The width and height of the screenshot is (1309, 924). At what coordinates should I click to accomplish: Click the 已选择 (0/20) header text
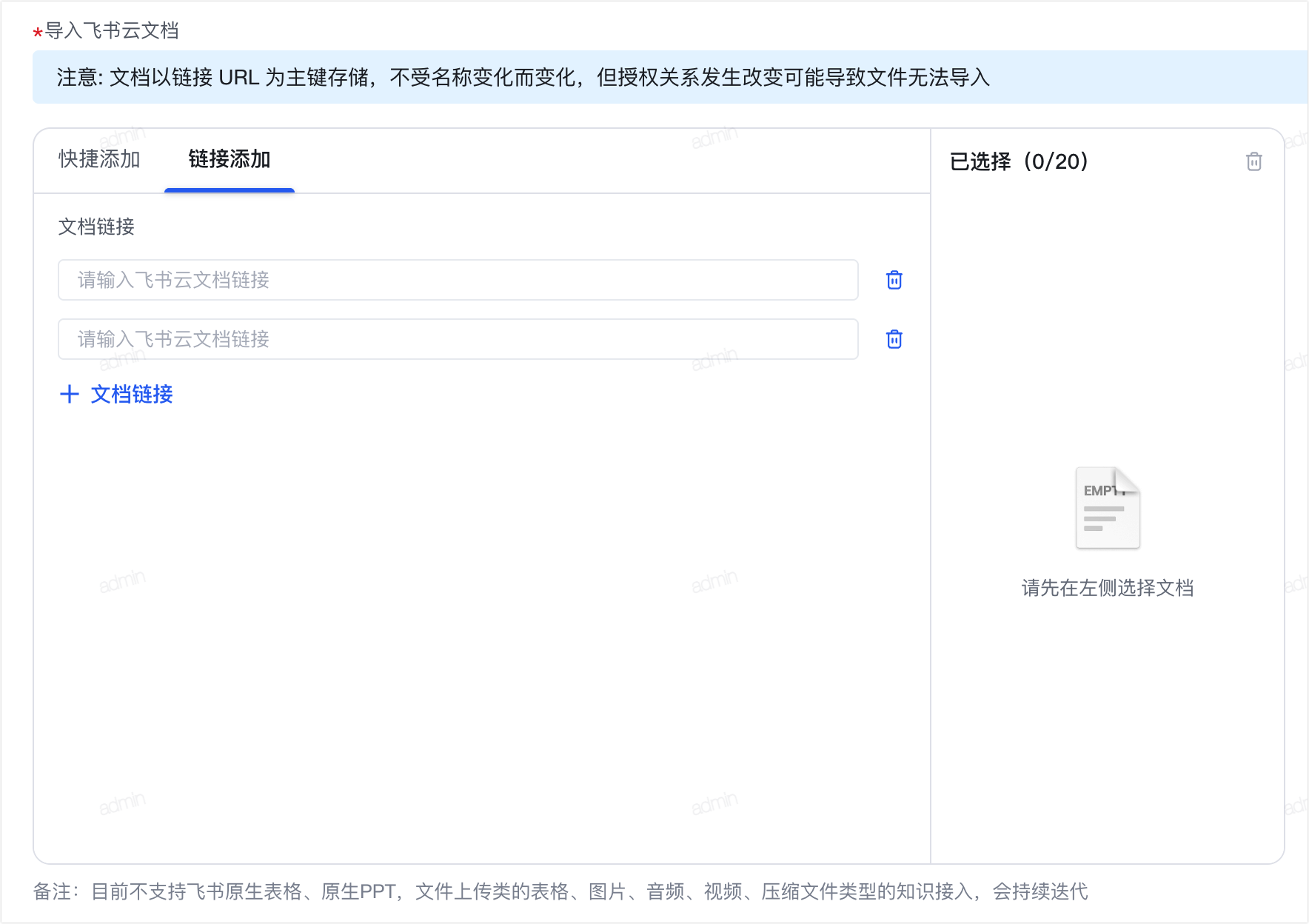pyautogui.click(x=1019, y=161)
